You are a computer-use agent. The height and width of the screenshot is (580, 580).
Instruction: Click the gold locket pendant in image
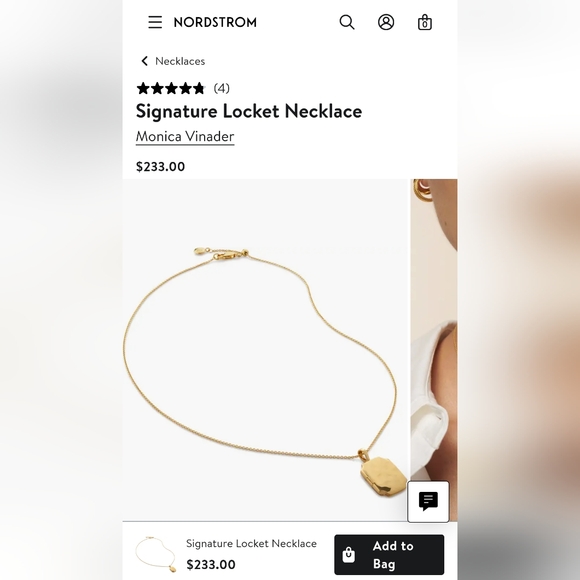tap(384, 477)
